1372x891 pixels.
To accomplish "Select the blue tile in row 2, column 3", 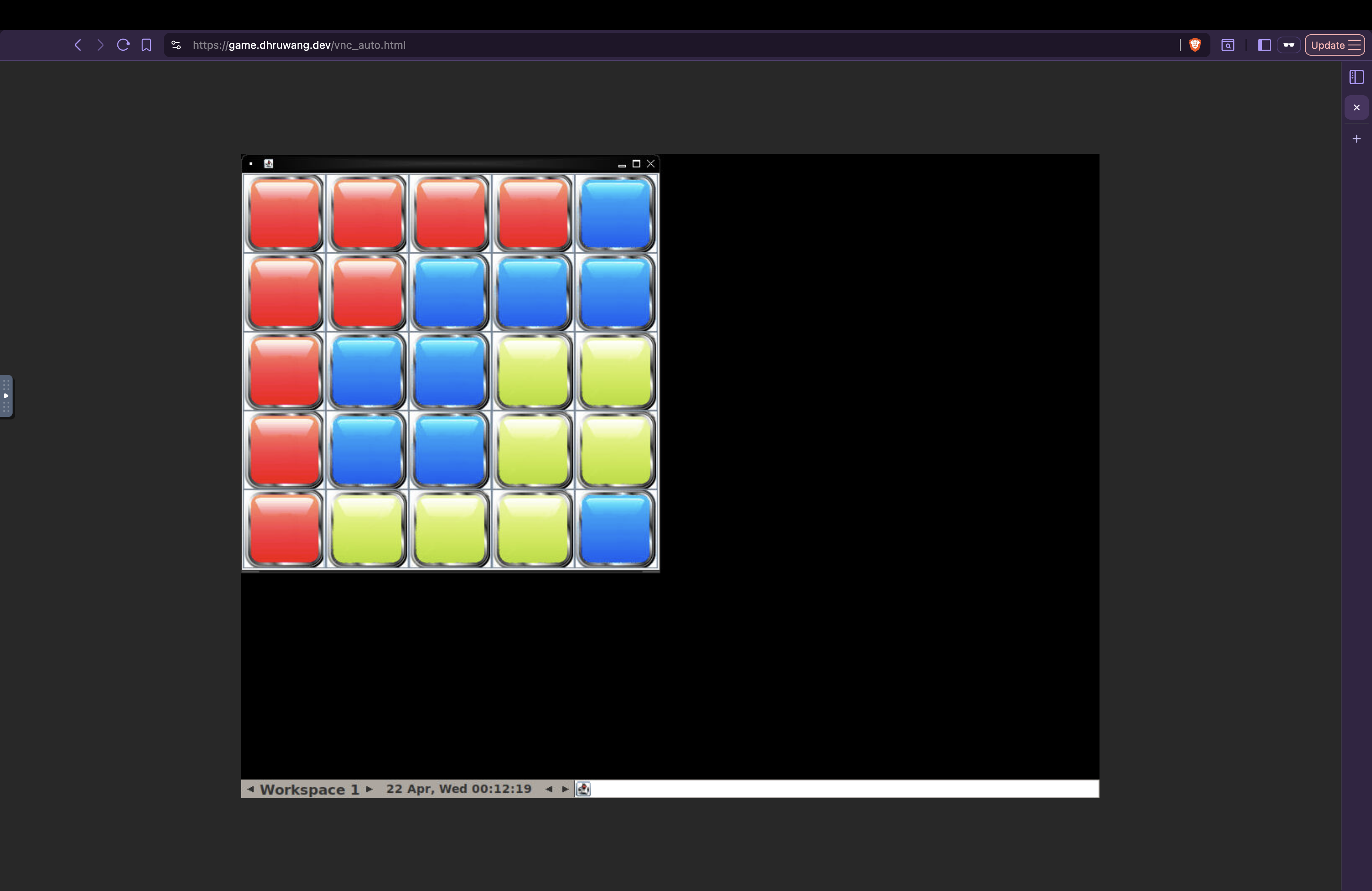I will tap(450, 293).
